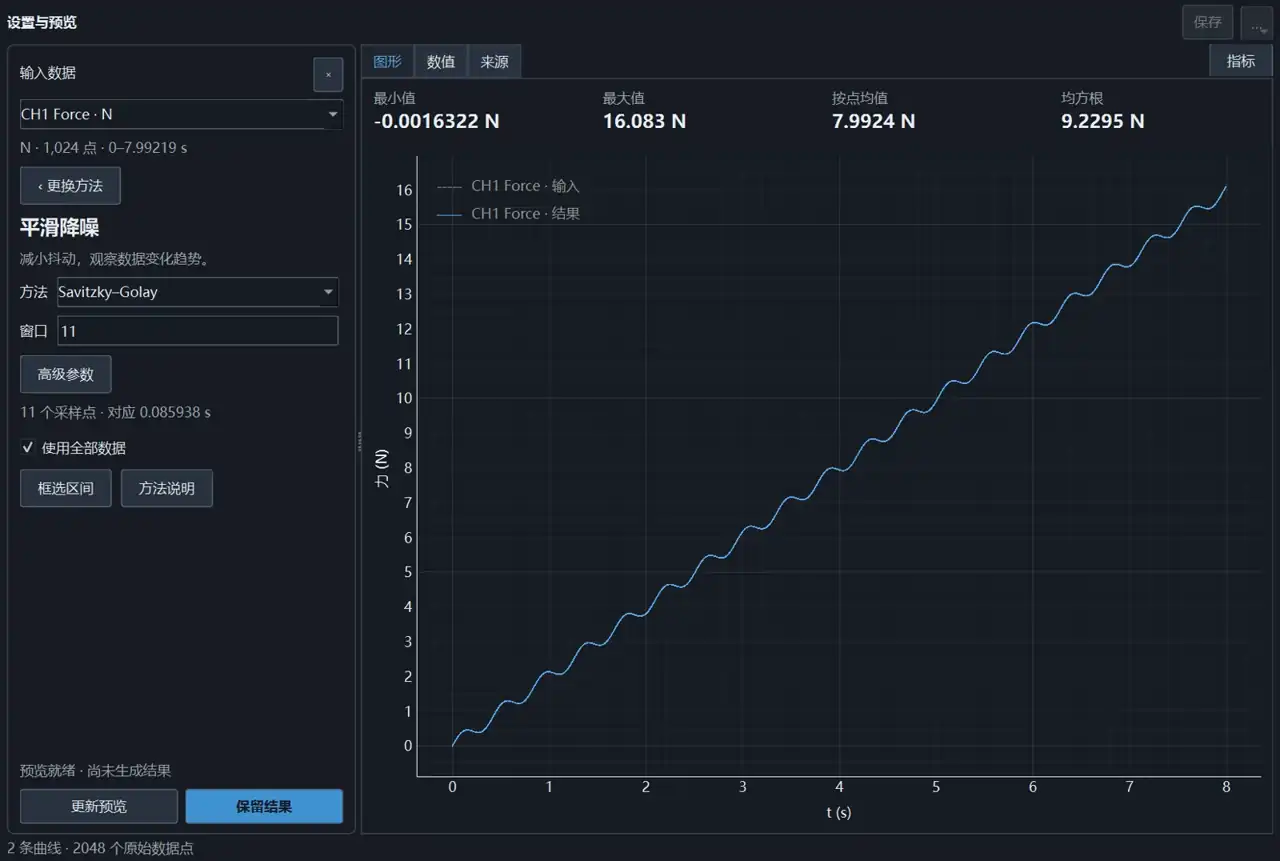This screenshot has height=861, width=1280.
Task: Open 高级参数 settings
Action: [x=66, y=374]
